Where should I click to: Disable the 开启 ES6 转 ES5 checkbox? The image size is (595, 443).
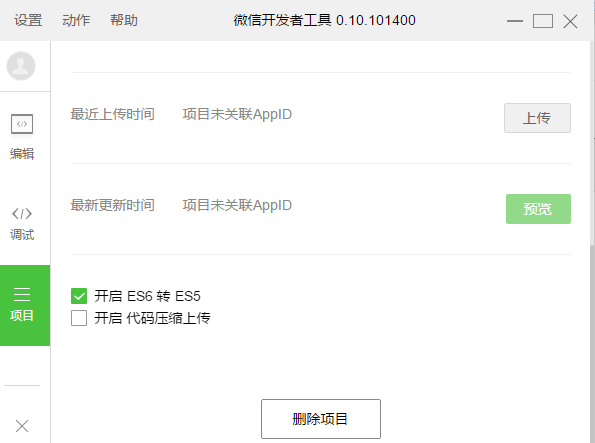coord(79,296)
